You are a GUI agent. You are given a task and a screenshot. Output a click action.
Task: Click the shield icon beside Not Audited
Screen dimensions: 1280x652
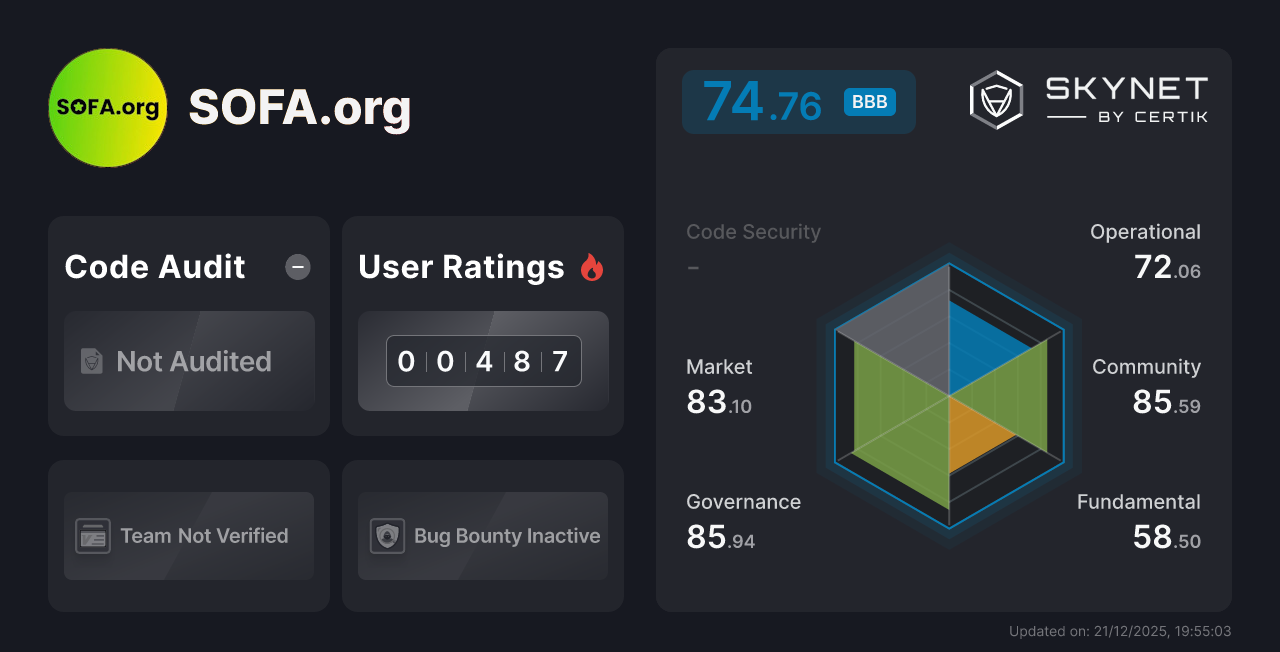(92, 361)
